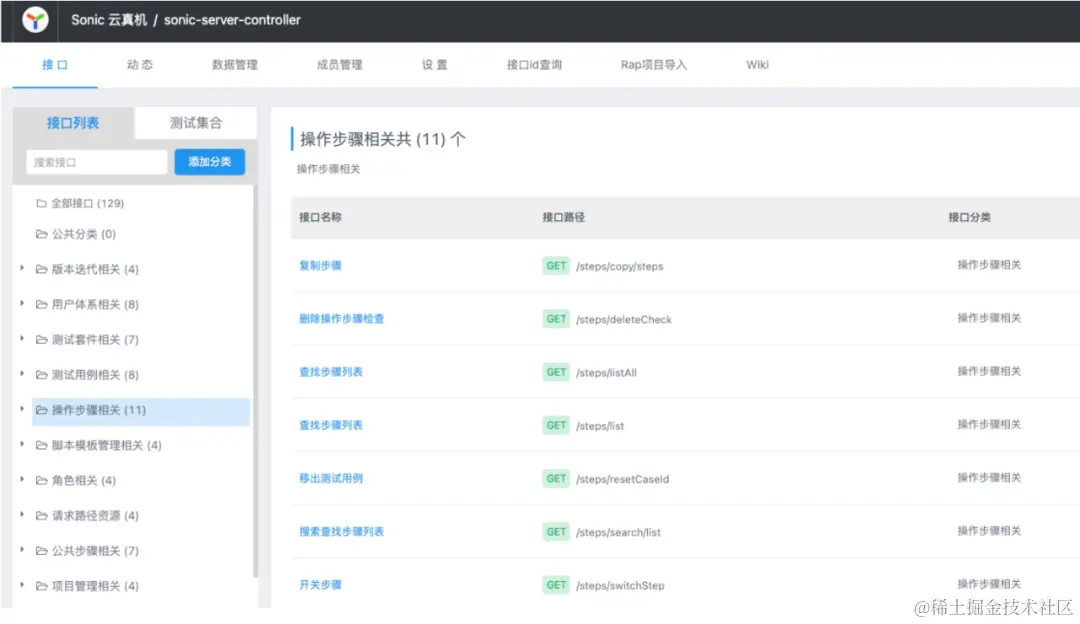Click sonic-server-controller breadcrumb
The width and height of the screenshot is (1080, 624).
click(x=232, y=20)
